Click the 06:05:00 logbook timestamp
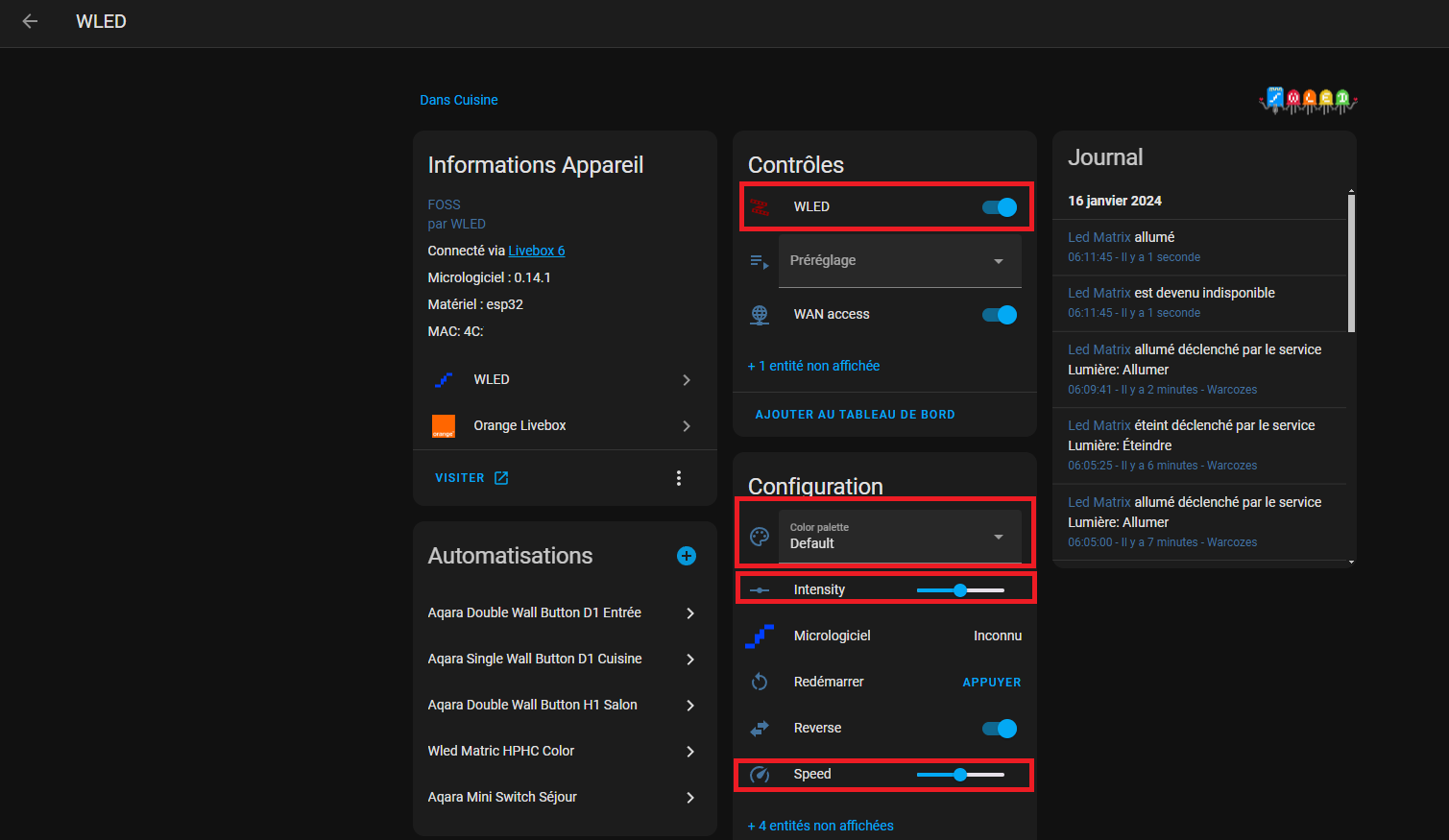The image size is (1449, 840). click(1090, 542)
